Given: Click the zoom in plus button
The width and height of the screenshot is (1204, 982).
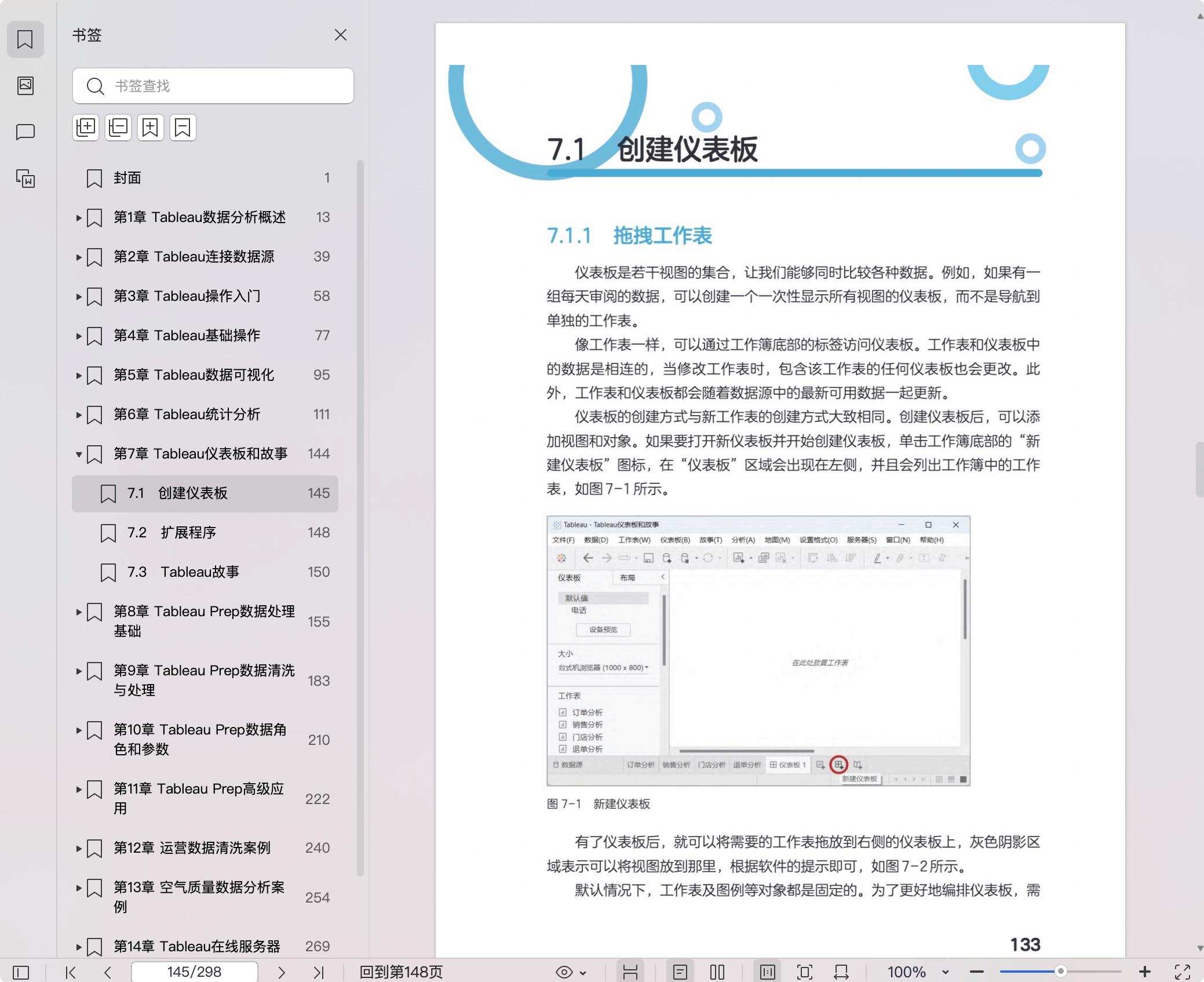Looking at the screenshot, I should pyautogui.click(x=1145, y=972).
